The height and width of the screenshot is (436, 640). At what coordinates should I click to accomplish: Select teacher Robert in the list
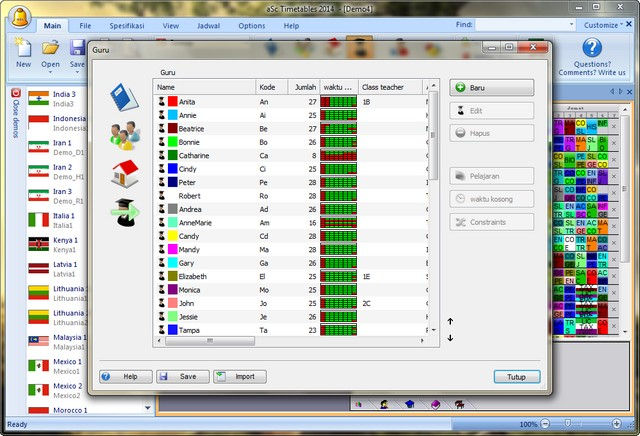click(291, 196)
